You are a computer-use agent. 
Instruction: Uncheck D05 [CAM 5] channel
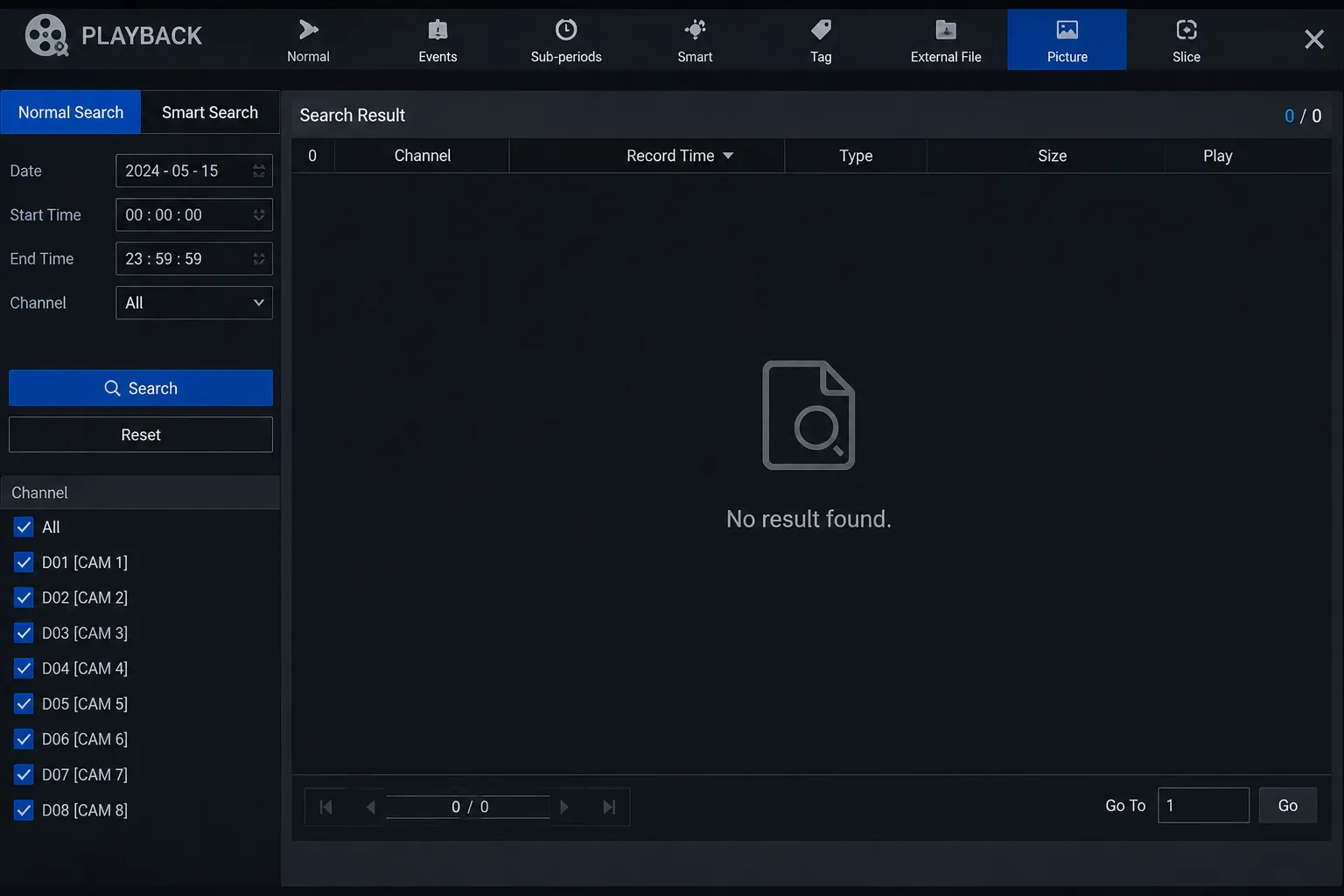pyautogui.click(x=24, y=704)
